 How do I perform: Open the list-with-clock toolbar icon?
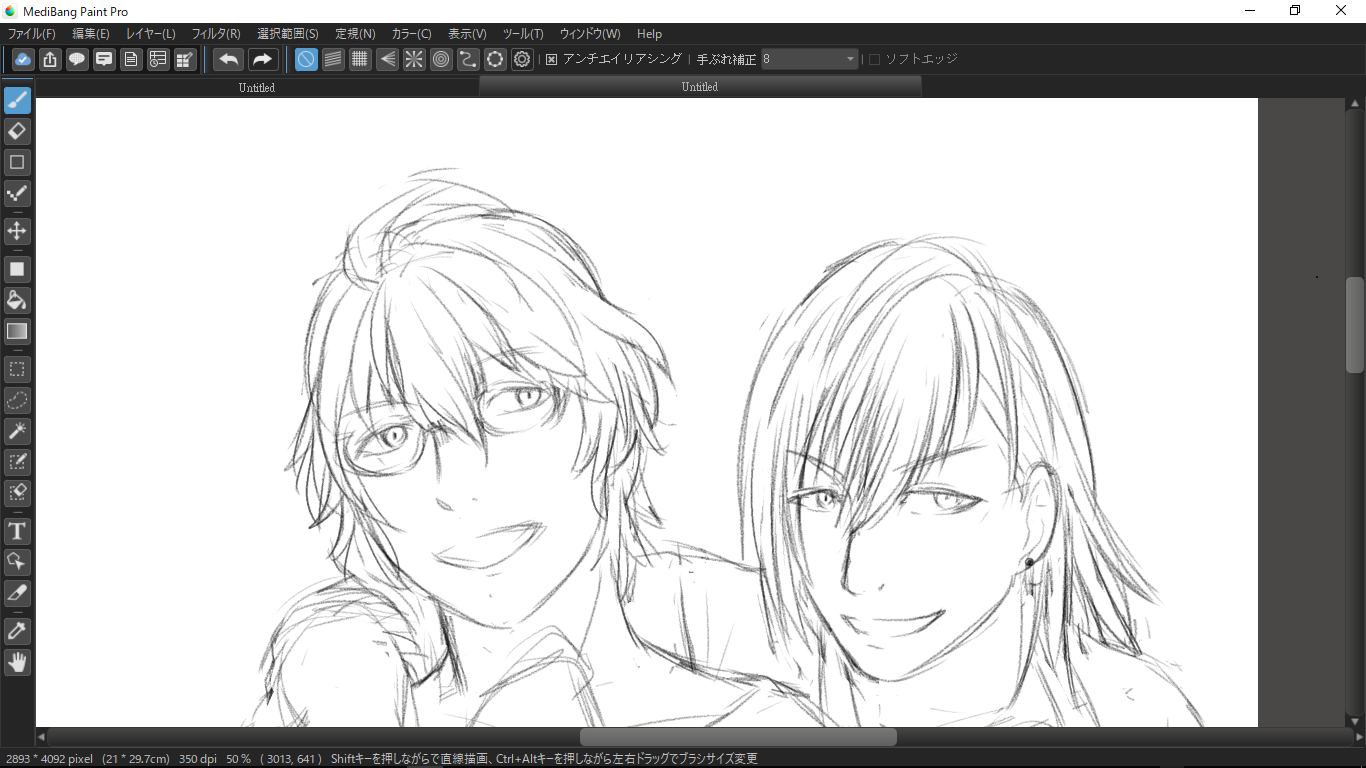(158, 59)
